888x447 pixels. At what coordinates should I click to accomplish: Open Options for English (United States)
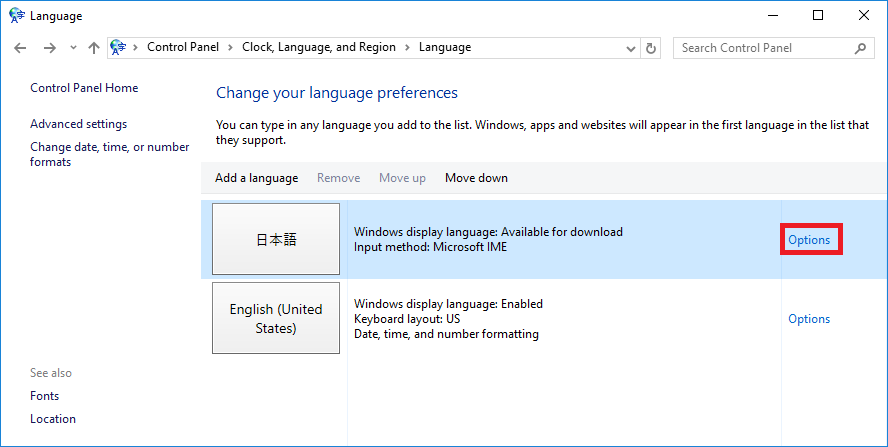809,319
